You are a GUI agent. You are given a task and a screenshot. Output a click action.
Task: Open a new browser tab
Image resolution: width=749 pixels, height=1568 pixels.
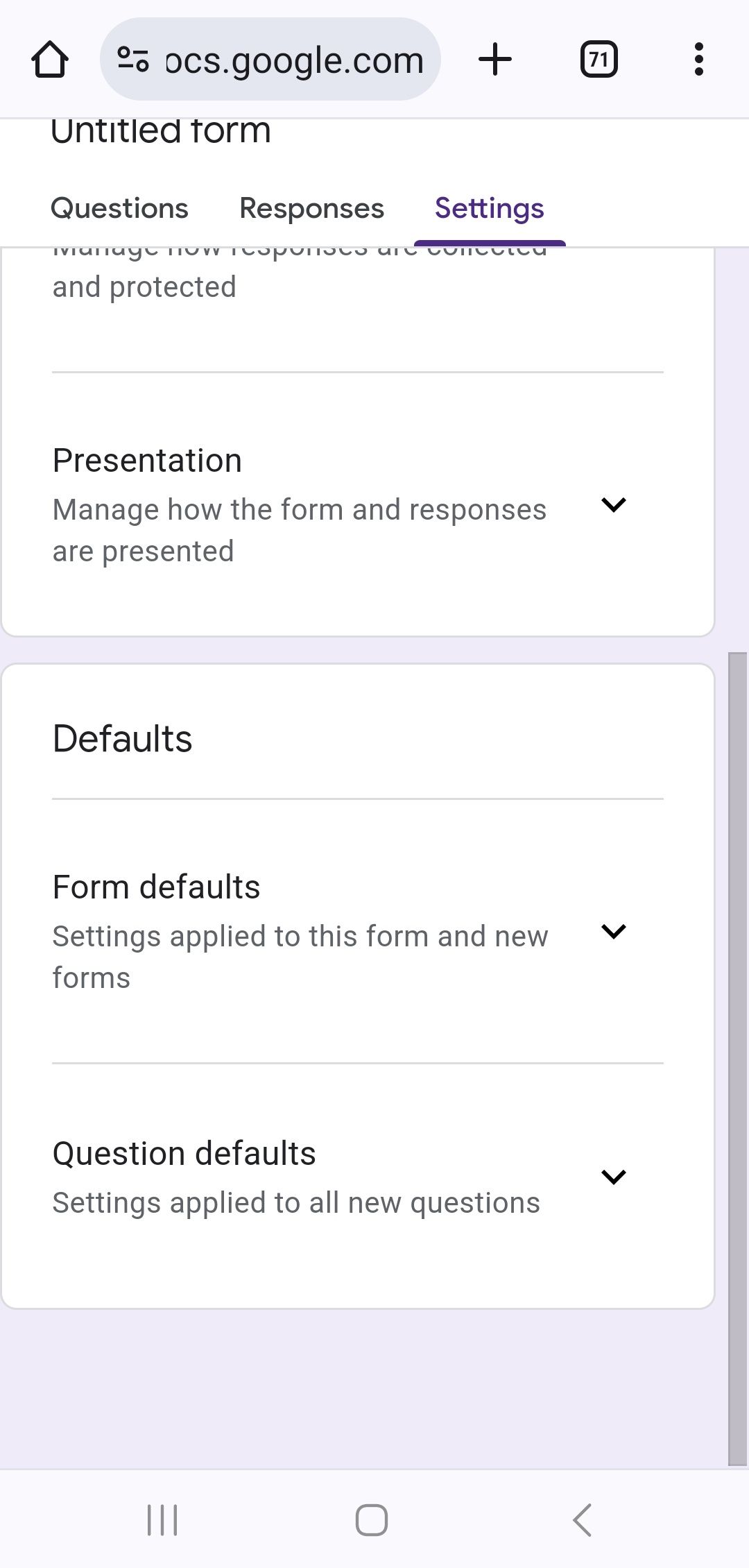(x=495, y=59)
